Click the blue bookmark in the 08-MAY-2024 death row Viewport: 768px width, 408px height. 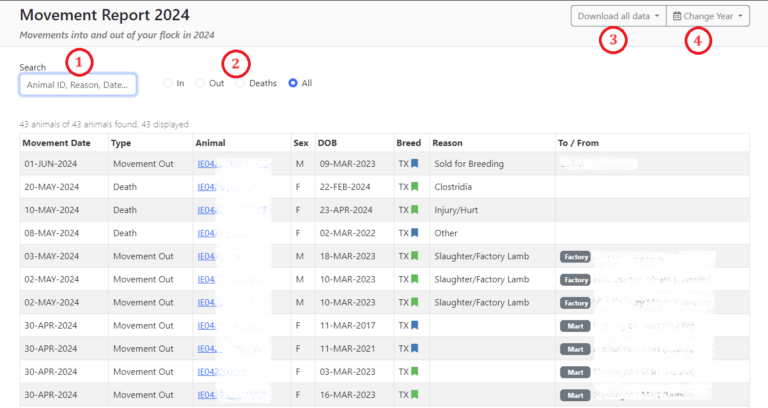[414, 233]
